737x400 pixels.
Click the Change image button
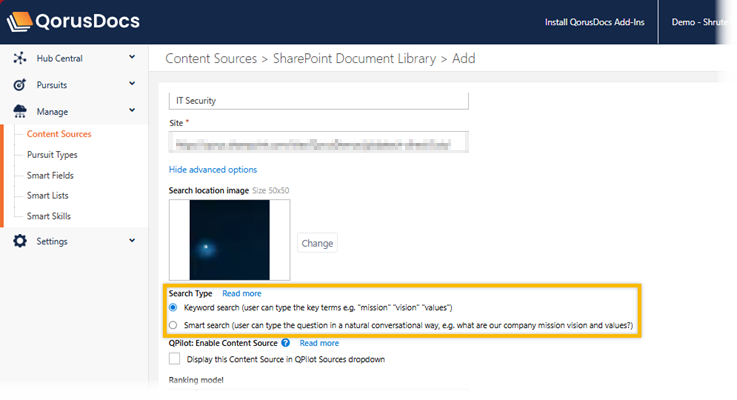pos(318,243)
